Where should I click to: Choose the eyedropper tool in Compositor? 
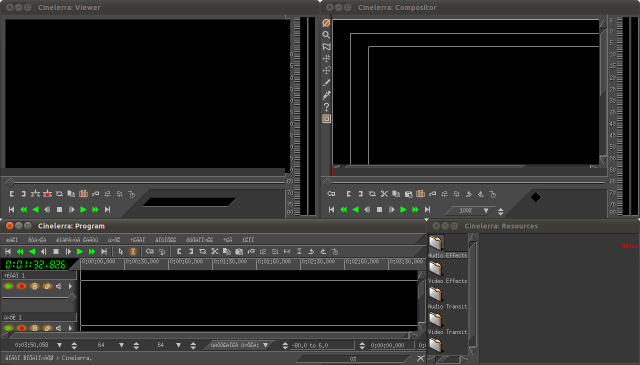(x=326, y=95)
